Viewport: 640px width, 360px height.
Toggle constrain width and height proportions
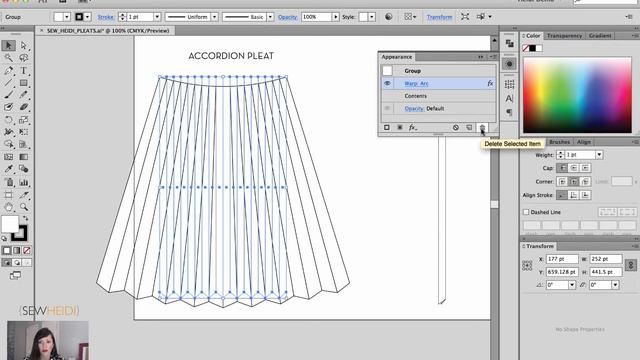pyautogui.click(x=631, y=265)
